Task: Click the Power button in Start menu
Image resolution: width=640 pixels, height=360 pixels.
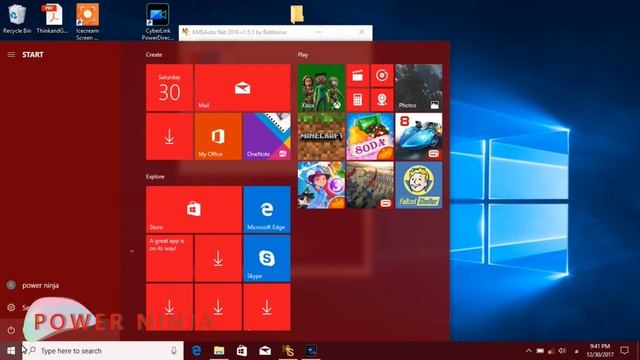Action: [x=11, y=330]
